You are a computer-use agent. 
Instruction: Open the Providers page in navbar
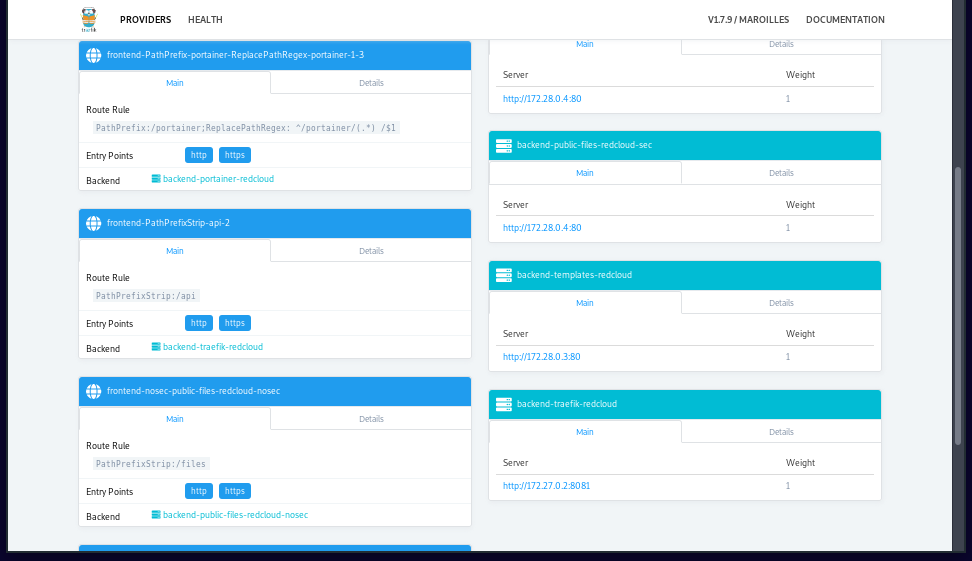(x=145, y=20)
